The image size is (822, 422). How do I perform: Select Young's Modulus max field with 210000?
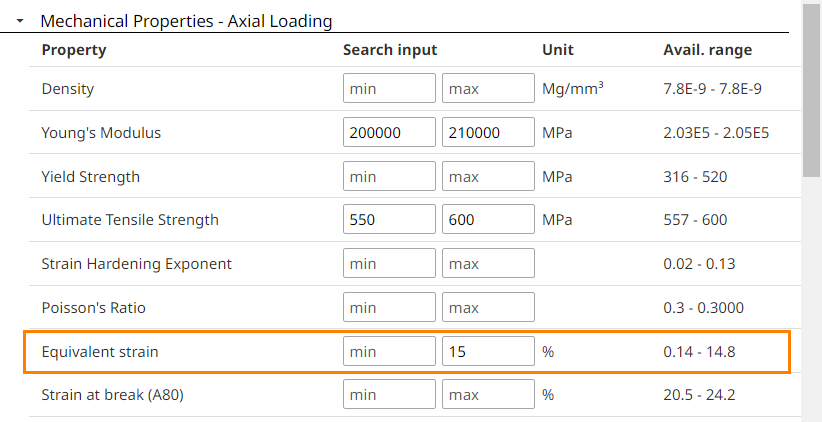(x=488, y=133)
